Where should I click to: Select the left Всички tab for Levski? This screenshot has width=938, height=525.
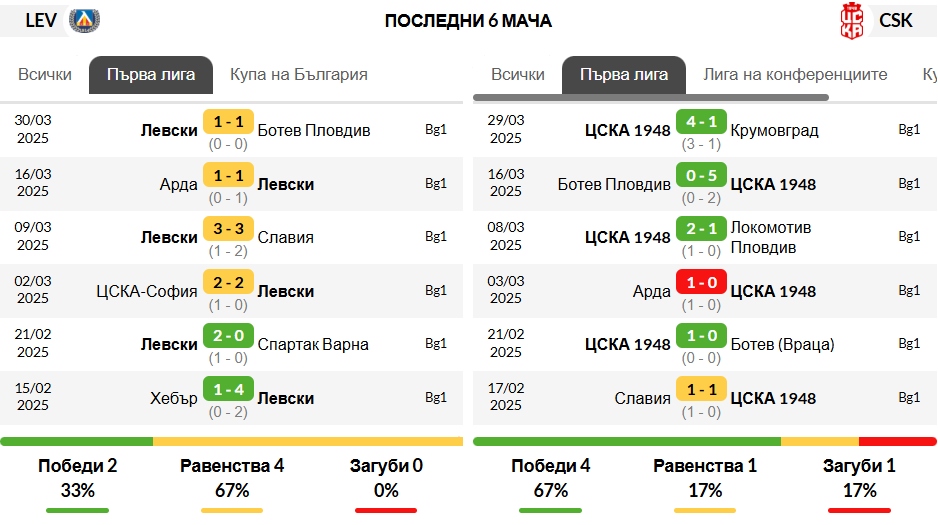pyautogui.click(x=45, y=75)
